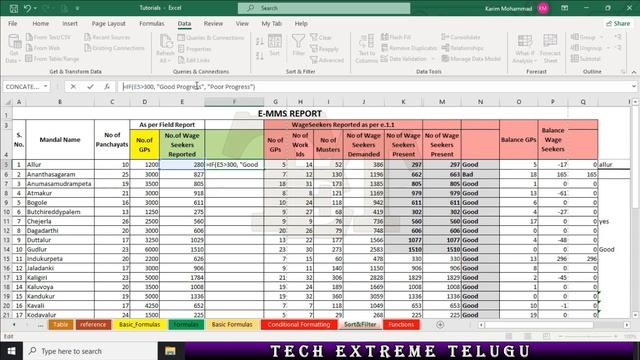
Task: Open the Help ribbon tab
Action: click(x=301, y=24)
